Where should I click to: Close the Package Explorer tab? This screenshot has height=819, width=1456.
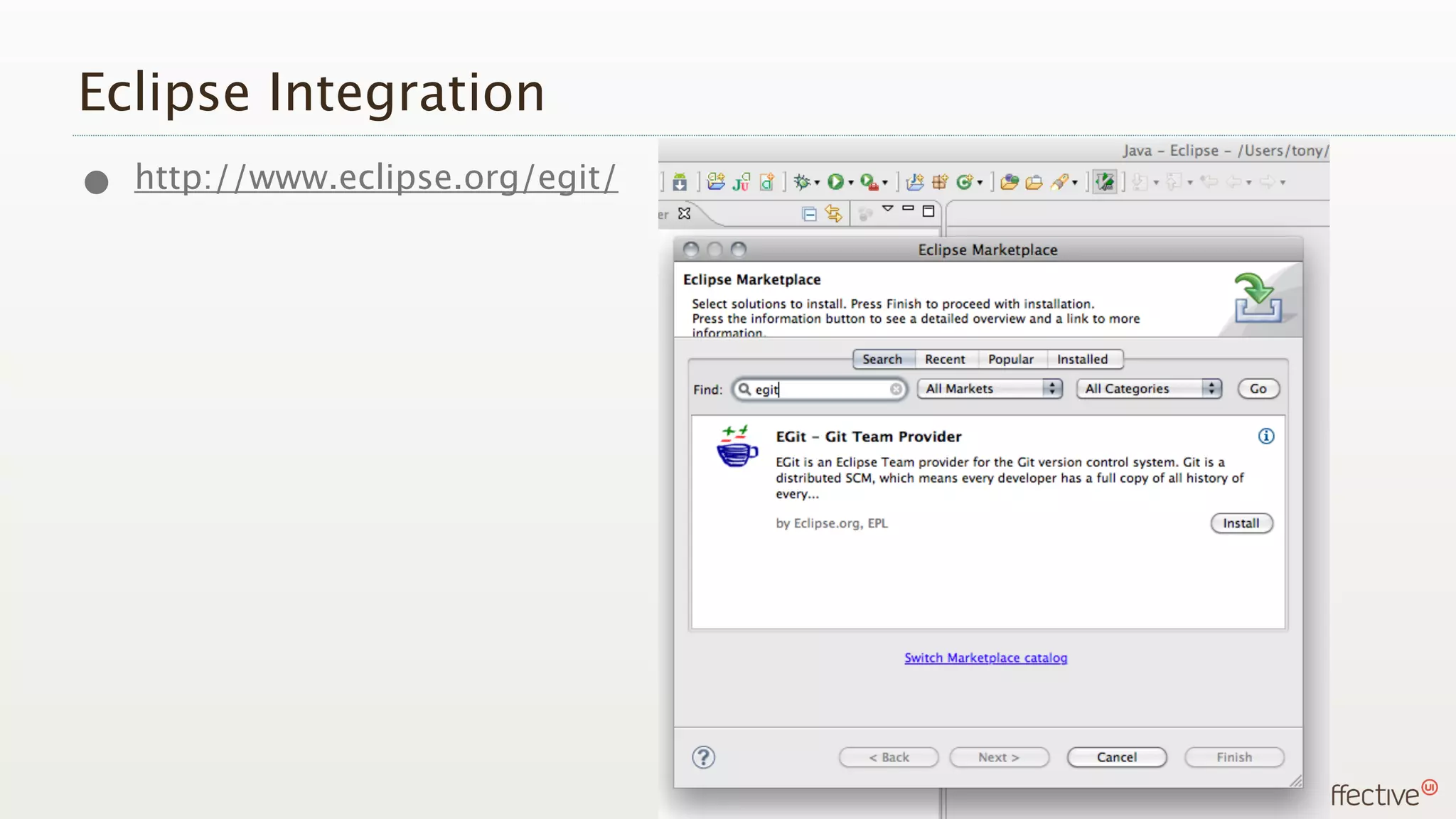[684, 213]
